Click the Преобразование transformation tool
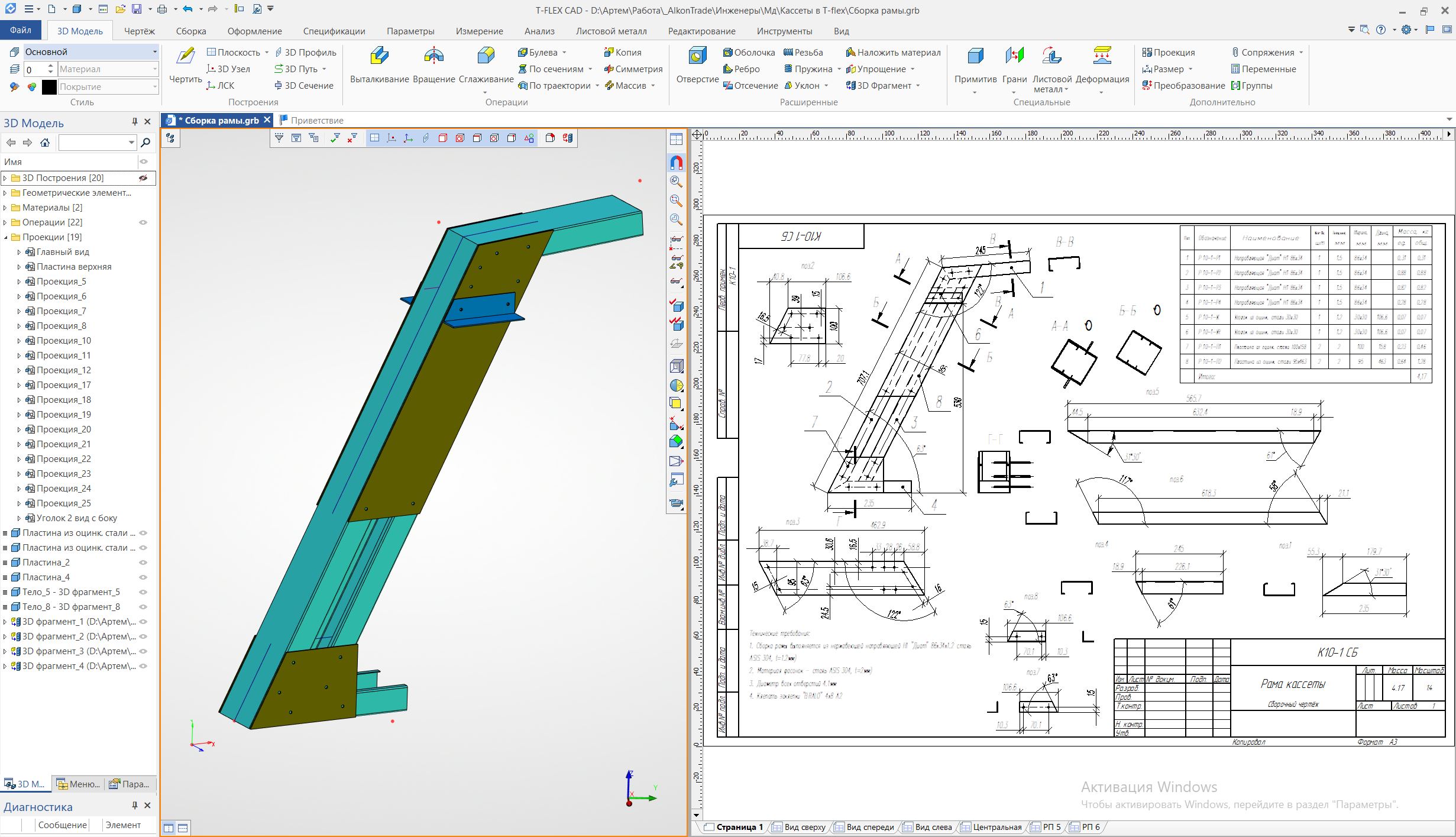The height and width of the screenshot is (837, 1456). (1183, 86)
